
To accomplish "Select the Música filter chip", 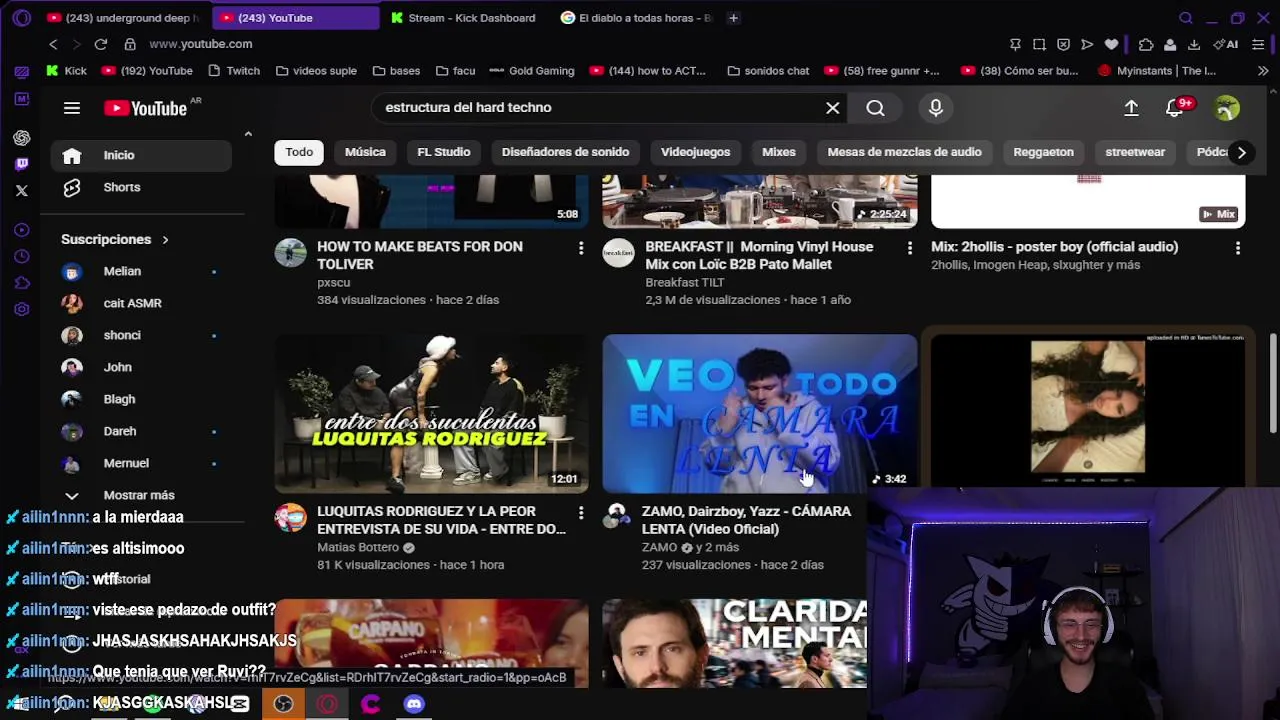I will [x=365, y=152].
